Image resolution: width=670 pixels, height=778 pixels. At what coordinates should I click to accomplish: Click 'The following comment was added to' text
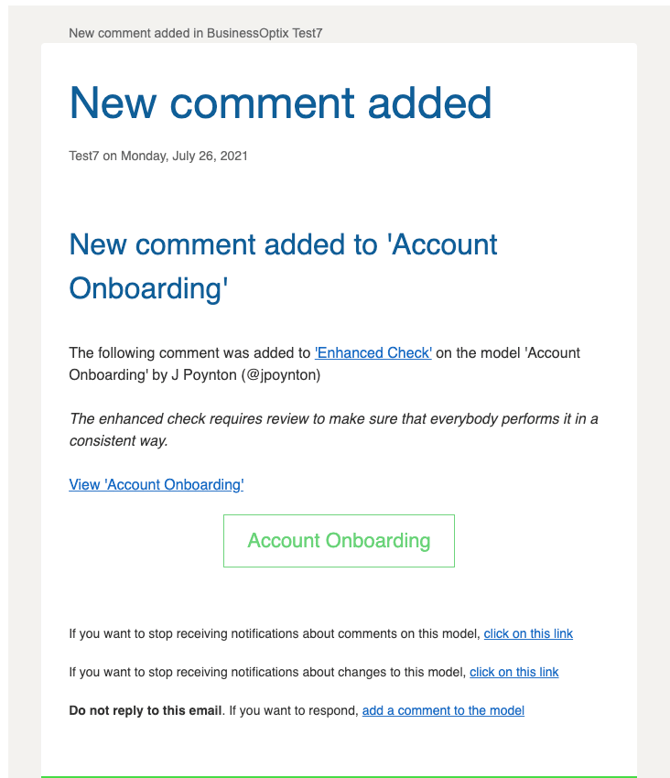[x=189, y=352]
